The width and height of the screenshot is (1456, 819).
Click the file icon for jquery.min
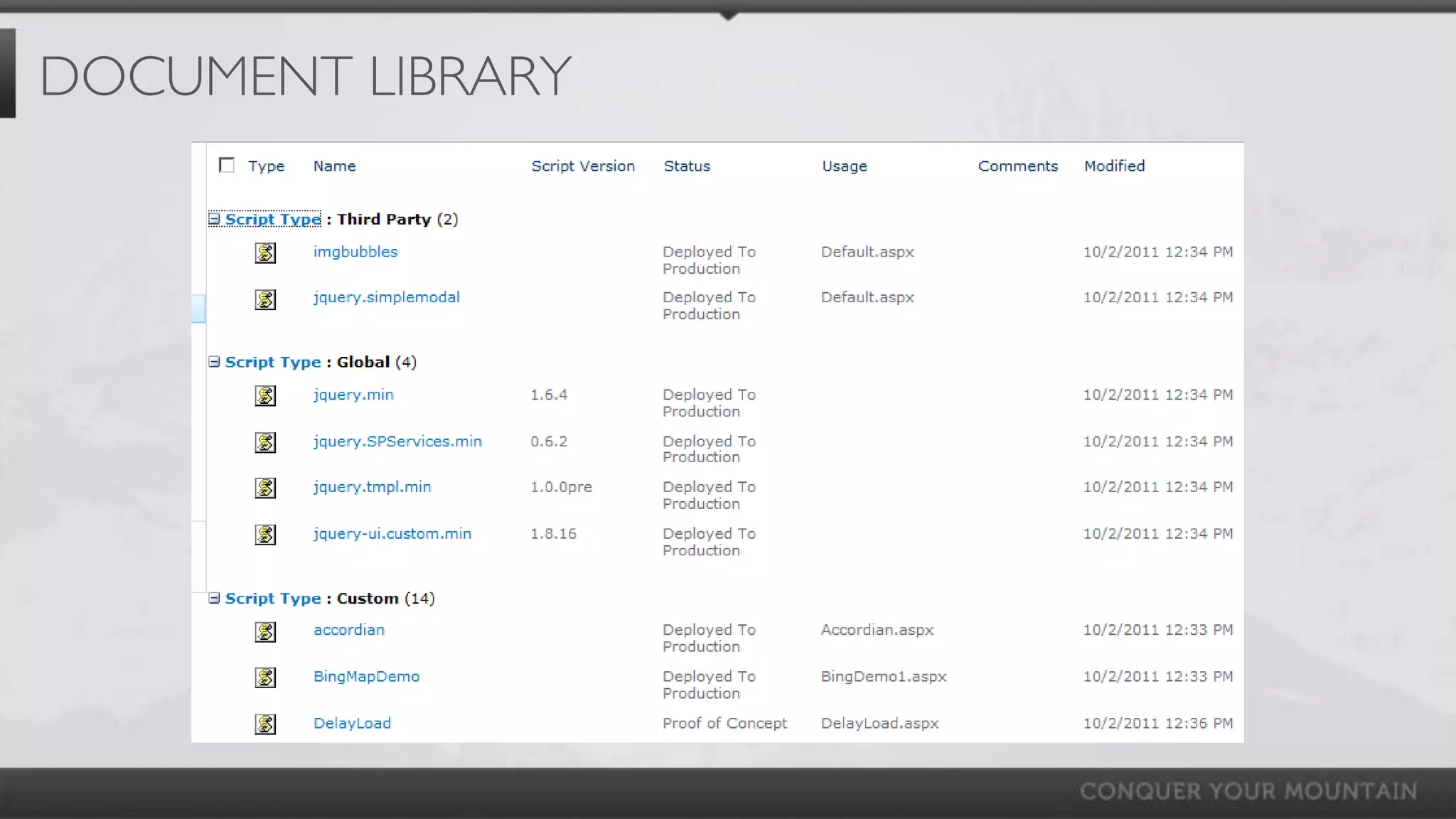click(265, 396)
